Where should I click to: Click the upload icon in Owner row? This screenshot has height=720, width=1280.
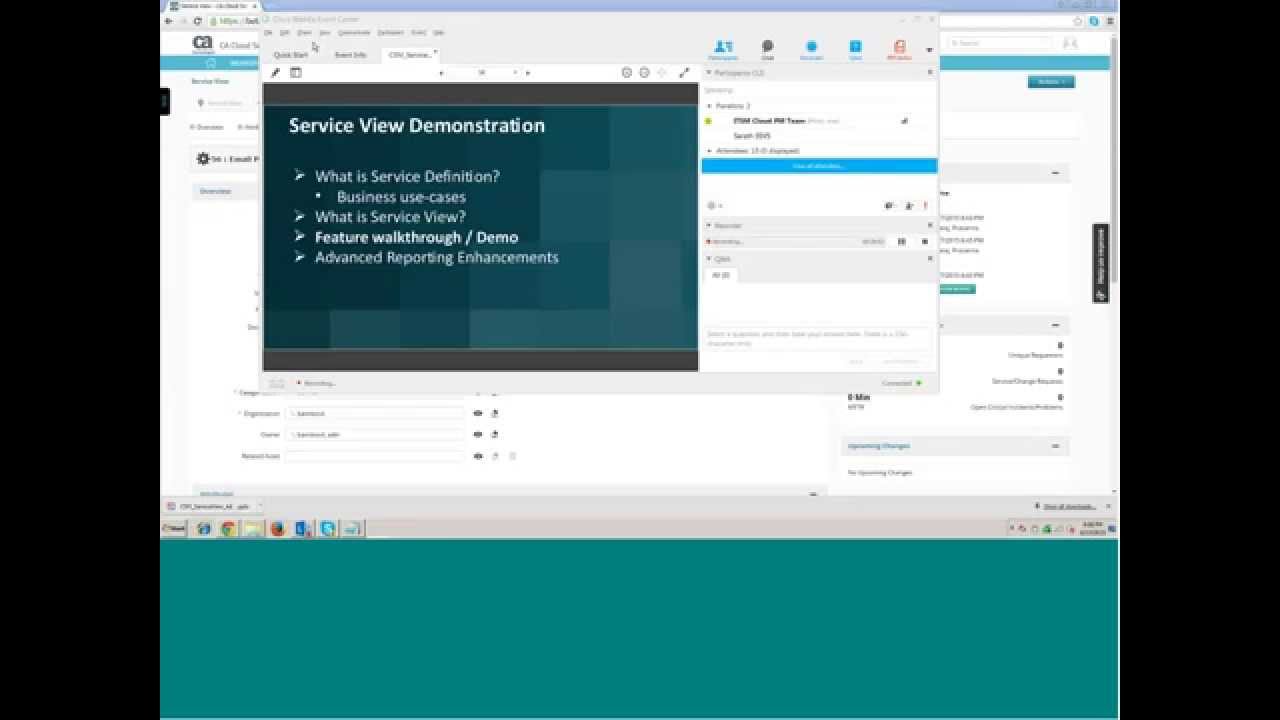tap(494, 434)
